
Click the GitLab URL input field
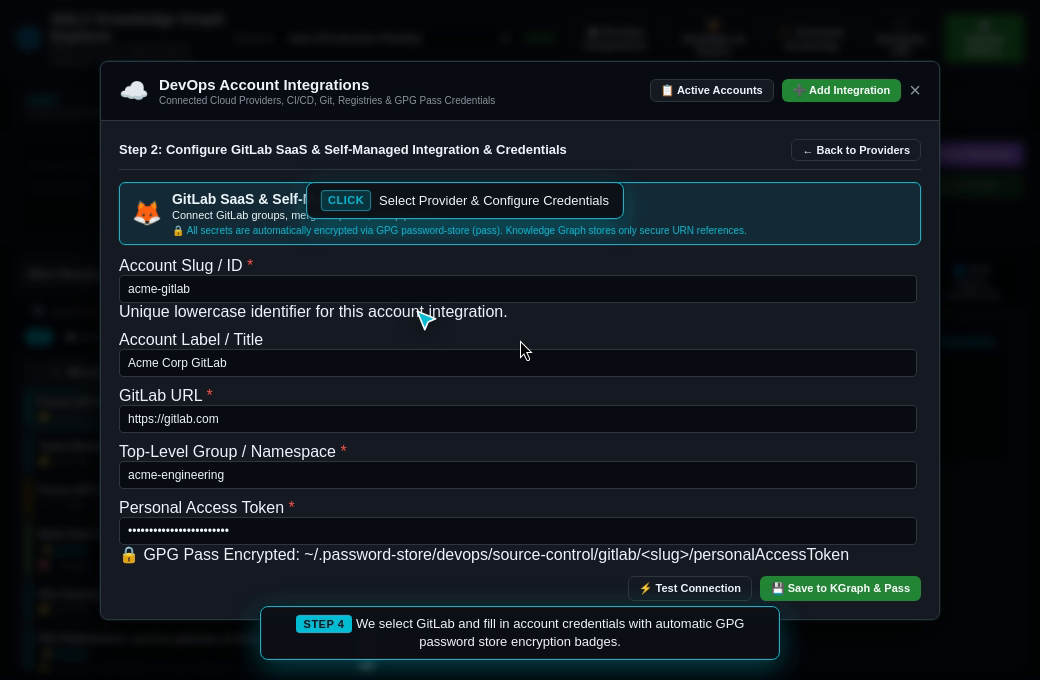(517, 419)
